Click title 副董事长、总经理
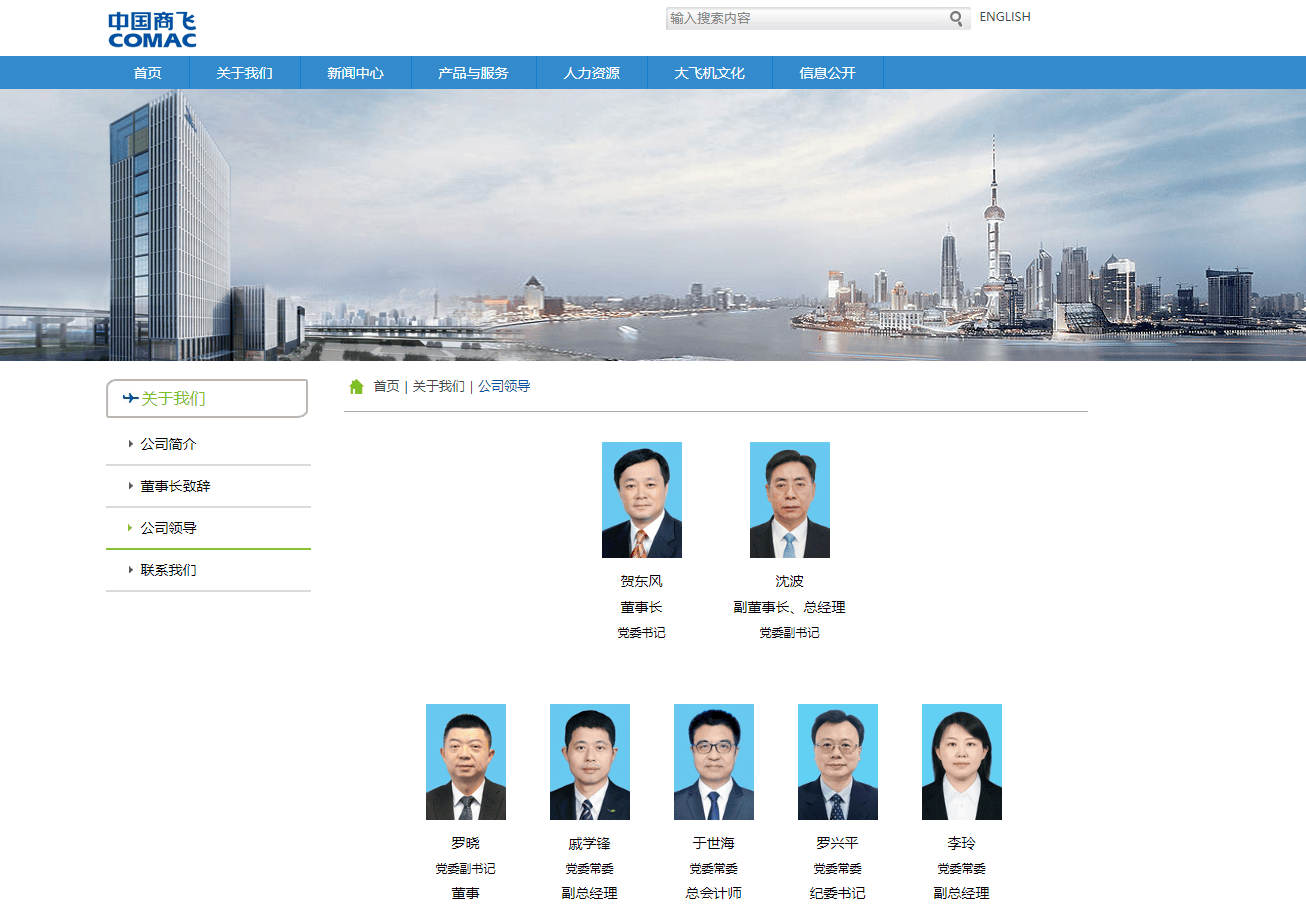The height and width of the screenshot is (912, 1306). [x=789, y=607]
